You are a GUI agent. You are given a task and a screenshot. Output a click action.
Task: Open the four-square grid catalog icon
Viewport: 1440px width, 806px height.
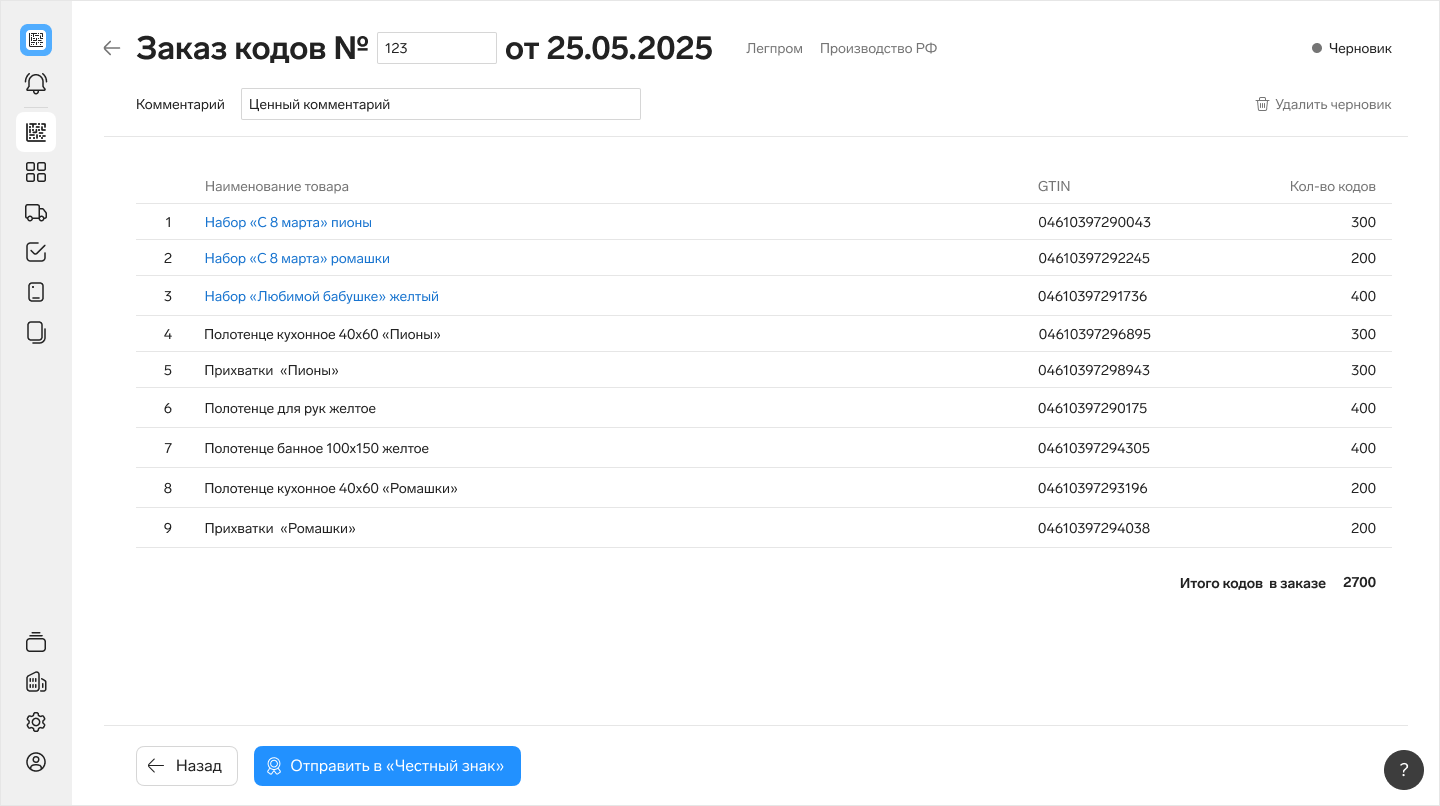36,172
